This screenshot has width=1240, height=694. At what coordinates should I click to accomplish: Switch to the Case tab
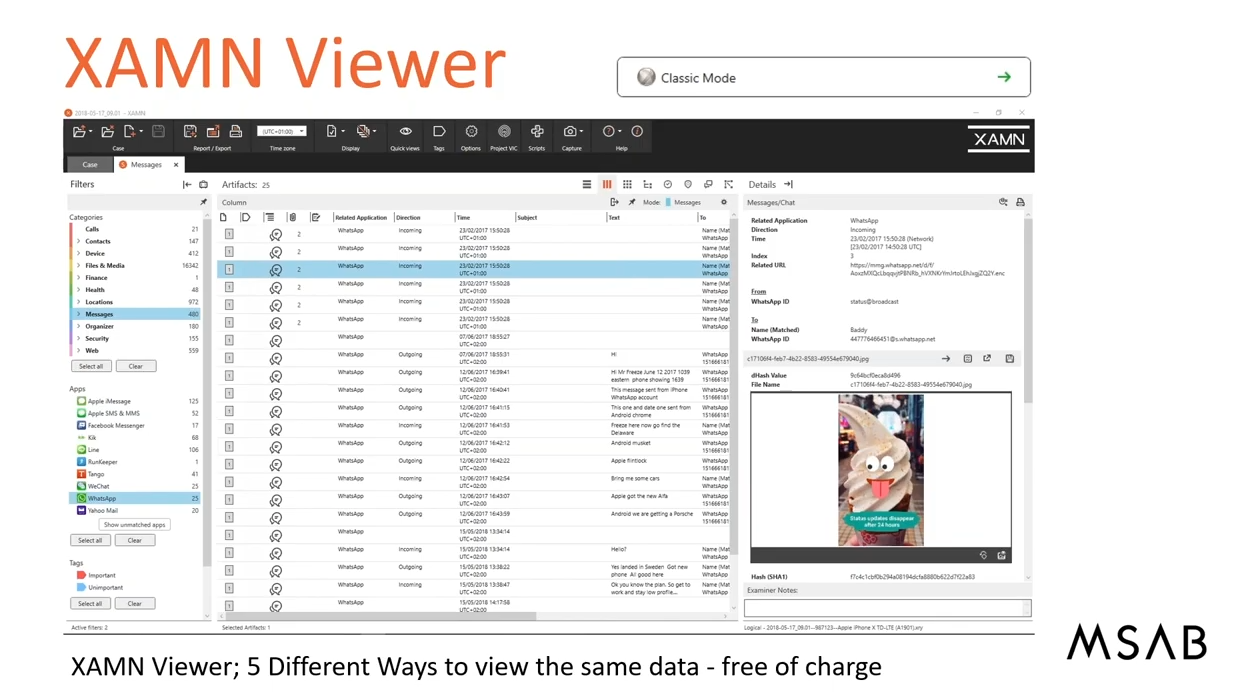pyautogui.click(x=90, y=165)
